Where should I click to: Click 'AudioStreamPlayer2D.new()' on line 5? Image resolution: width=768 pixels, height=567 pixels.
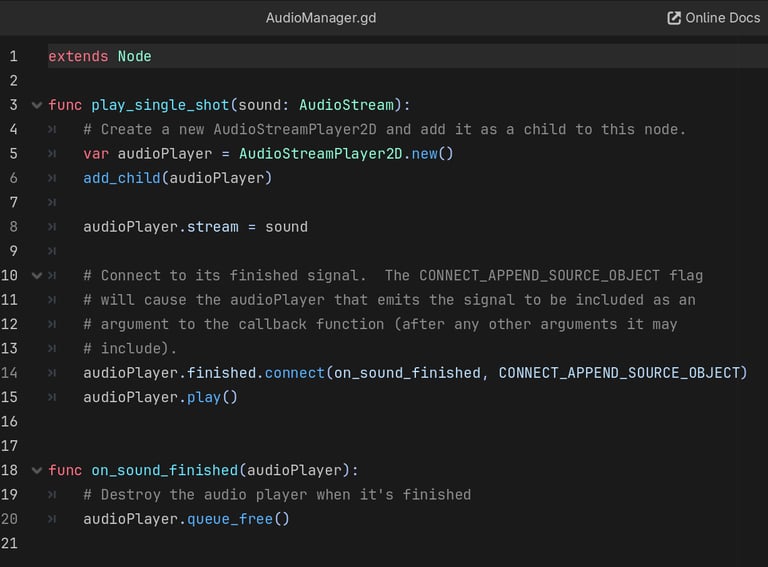coord(346,154)
